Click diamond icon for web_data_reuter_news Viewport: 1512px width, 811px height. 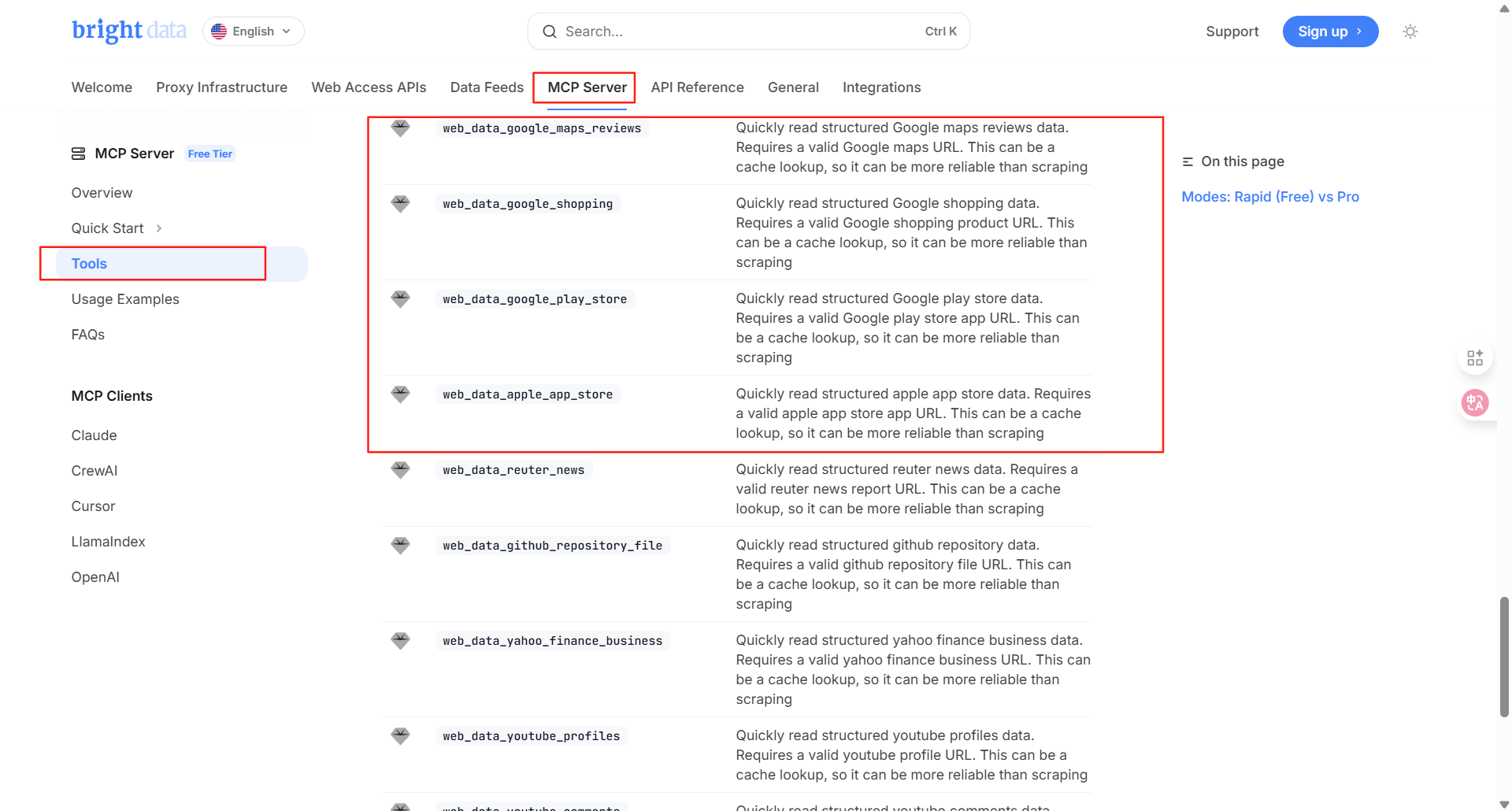pos(400,470)
